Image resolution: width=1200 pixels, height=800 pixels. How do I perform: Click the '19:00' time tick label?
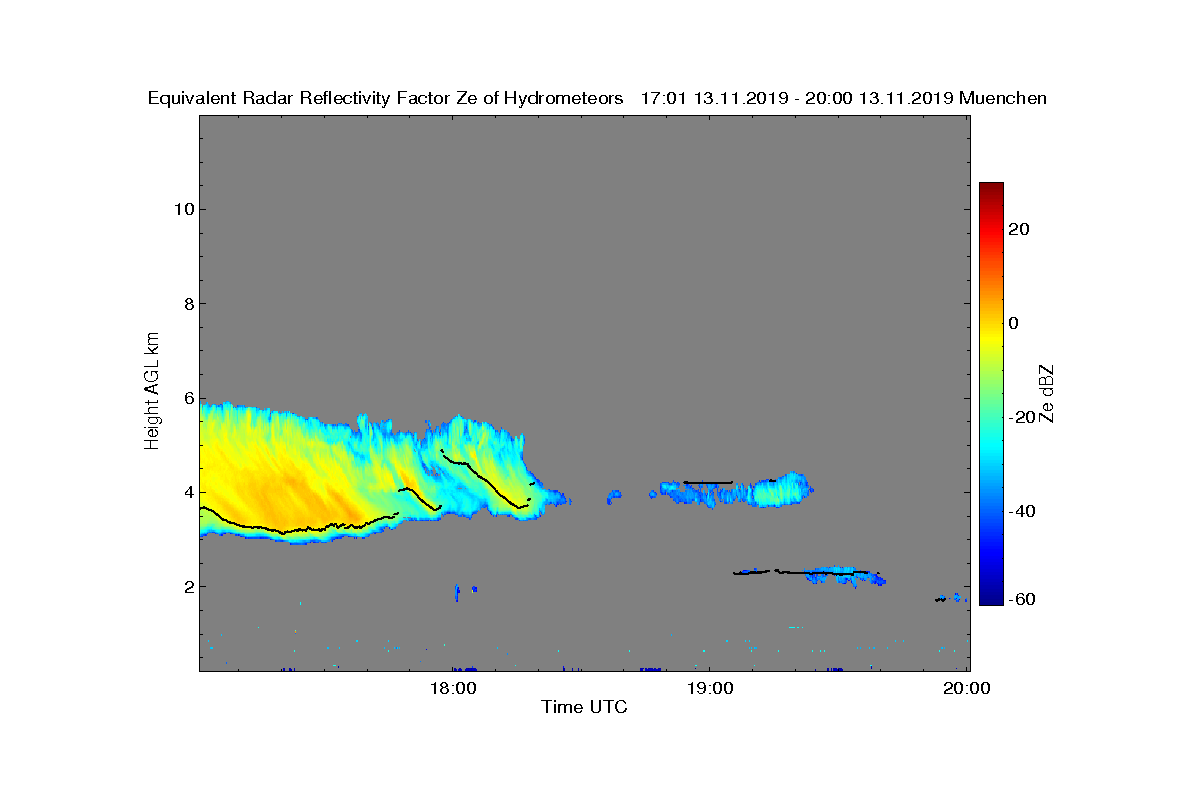tap(709, 688)
